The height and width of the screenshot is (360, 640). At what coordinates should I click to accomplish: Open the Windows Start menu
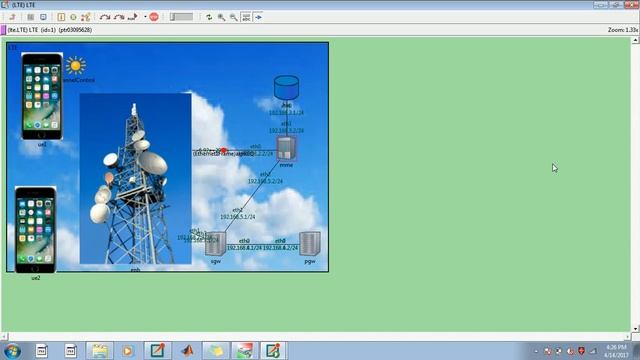pyautogui.click(x=12, y=351)
